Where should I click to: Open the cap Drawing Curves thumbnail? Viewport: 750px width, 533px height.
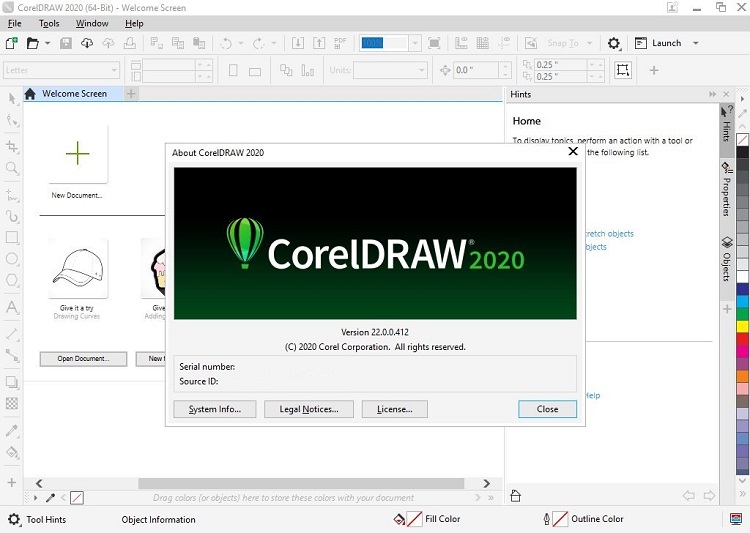click(78, 268)
